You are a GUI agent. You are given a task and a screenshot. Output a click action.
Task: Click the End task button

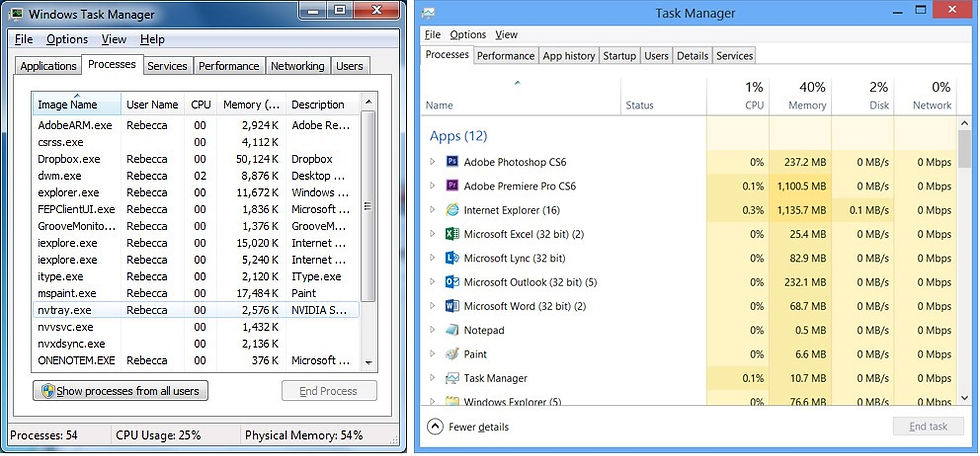coord(928,427)
